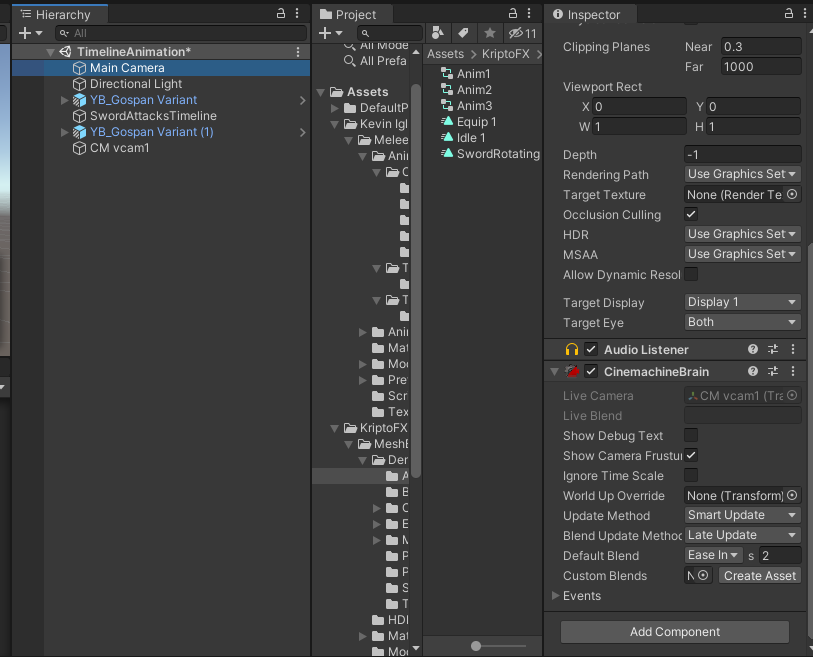Edit the Depth value field
Viewport: 813px width, 657px height.
coord(742,155)
